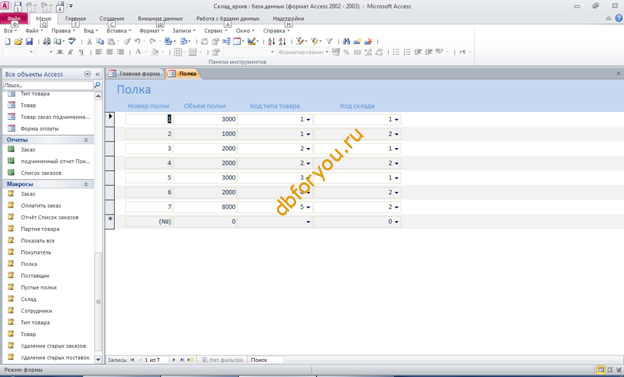Viewport: 624px width, 377px height.
Task: Click the Save floppy disk toolbar icon
Action: [29, 41]
